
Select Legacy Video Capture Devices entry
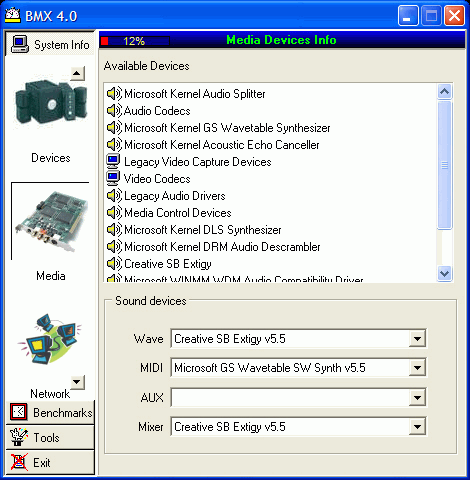(x=198, y=162)
